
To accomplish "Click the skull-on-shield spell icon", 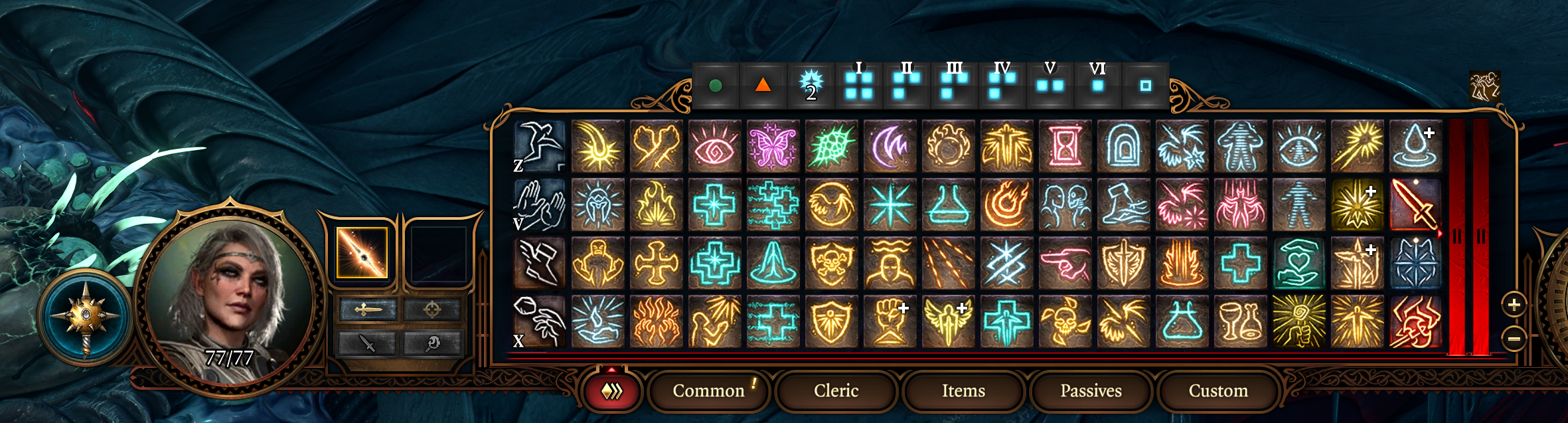I will click(832, 263).
